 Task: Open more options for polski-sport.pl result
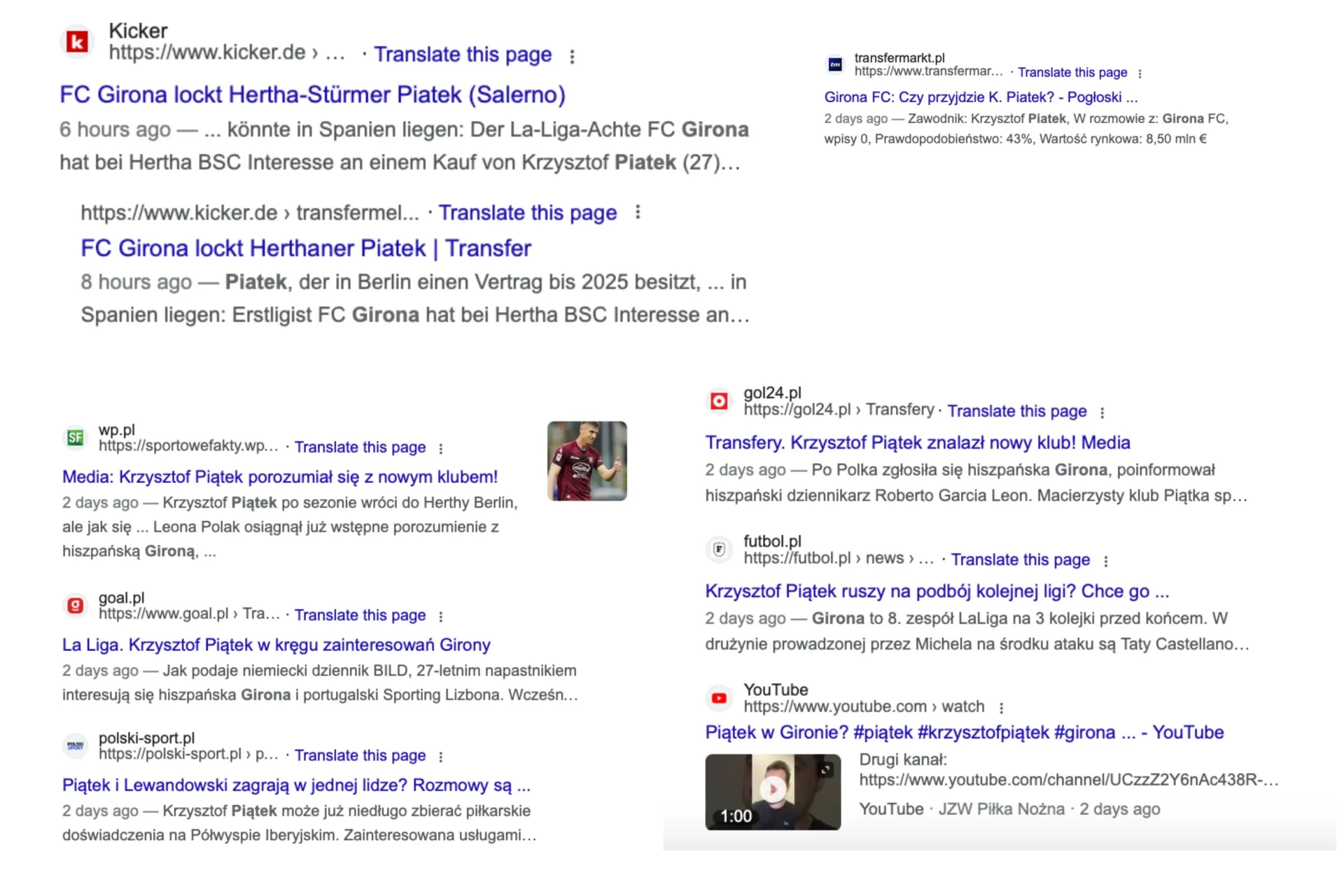[x=441, y=757]
